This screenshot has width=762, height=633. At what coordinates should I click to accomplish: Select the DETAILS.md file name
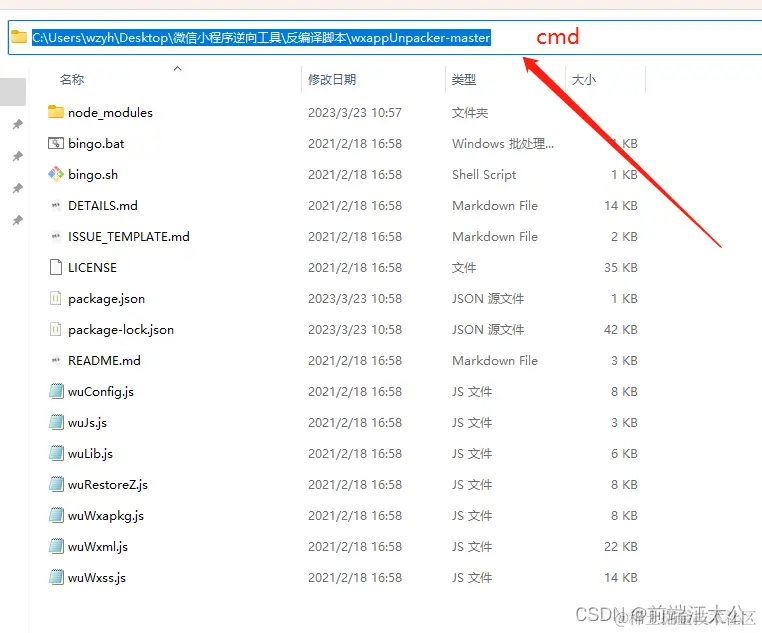(103, 205)
